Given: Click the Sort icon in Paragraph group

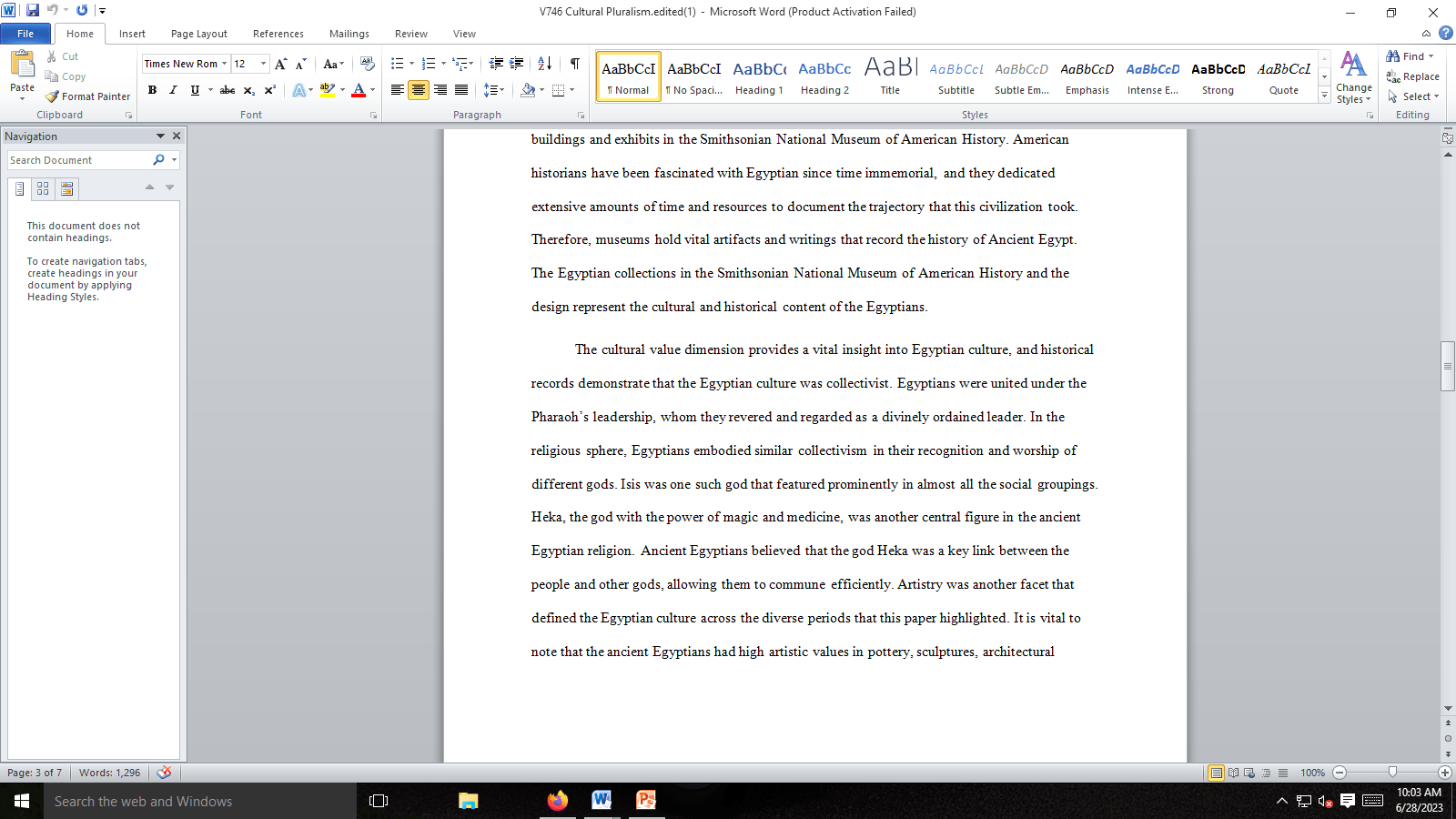Looking at the screenshot, I should click(544, 64).
